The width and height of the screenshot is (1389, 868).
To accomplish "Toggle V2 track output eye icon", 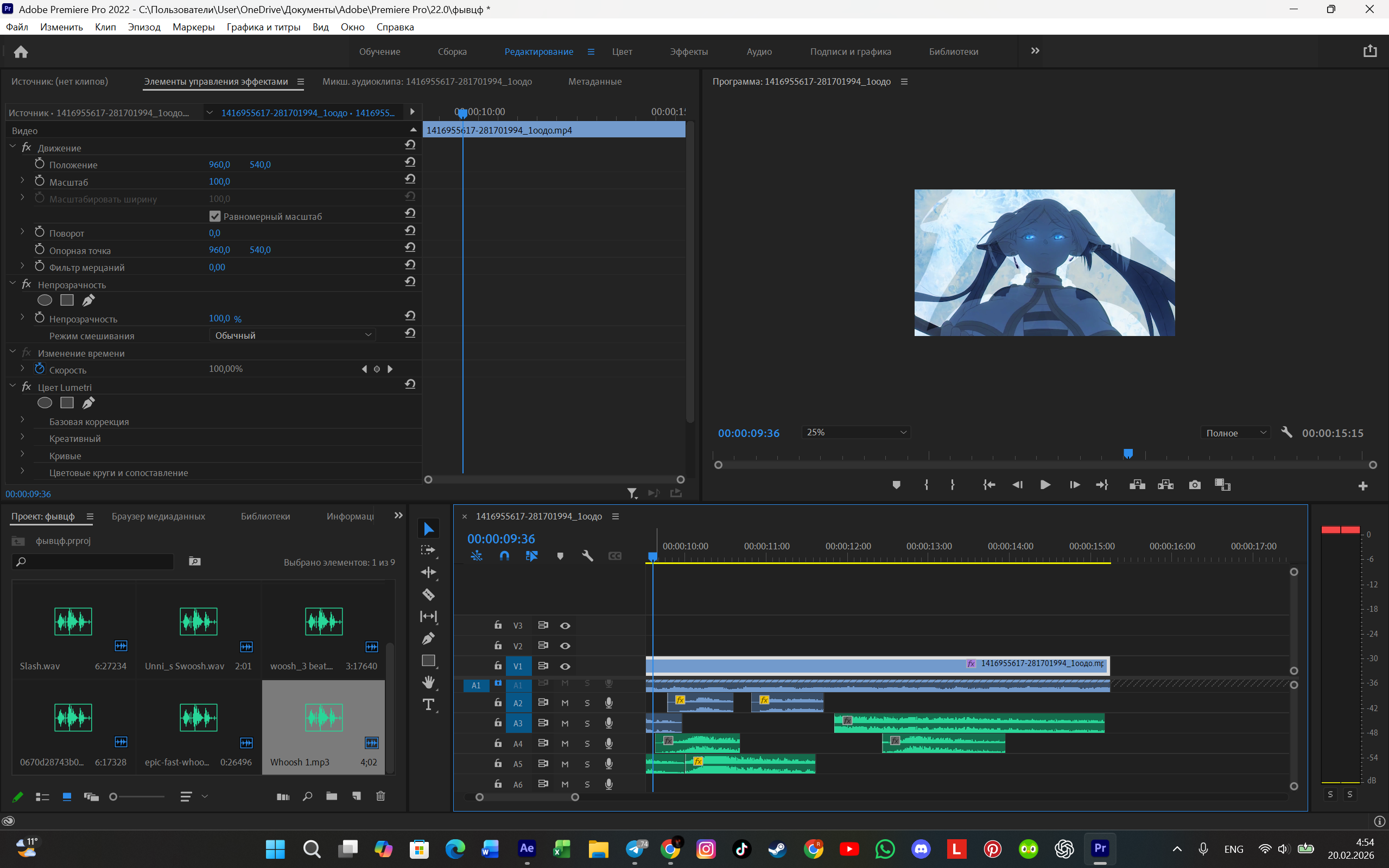I will (x=565, y=646).
